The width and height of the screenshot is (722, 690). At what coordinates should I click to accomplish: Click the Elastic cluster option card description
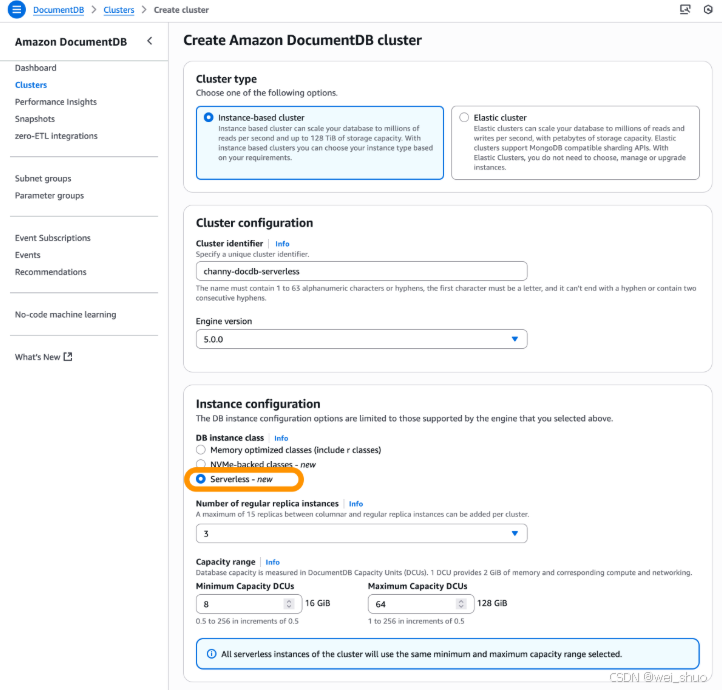click(x=579, y=148)
